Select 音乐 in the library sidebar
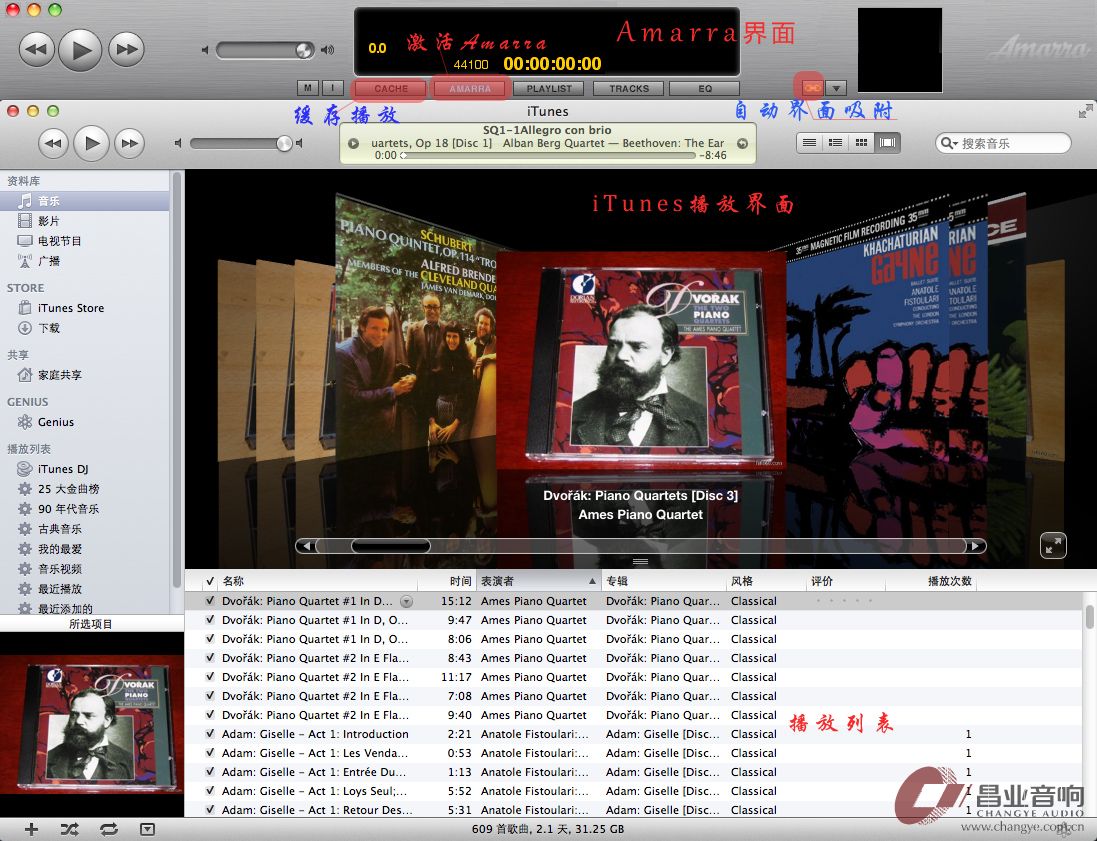1097x841 pixels. pyautogui.click(x=85, y=201)
